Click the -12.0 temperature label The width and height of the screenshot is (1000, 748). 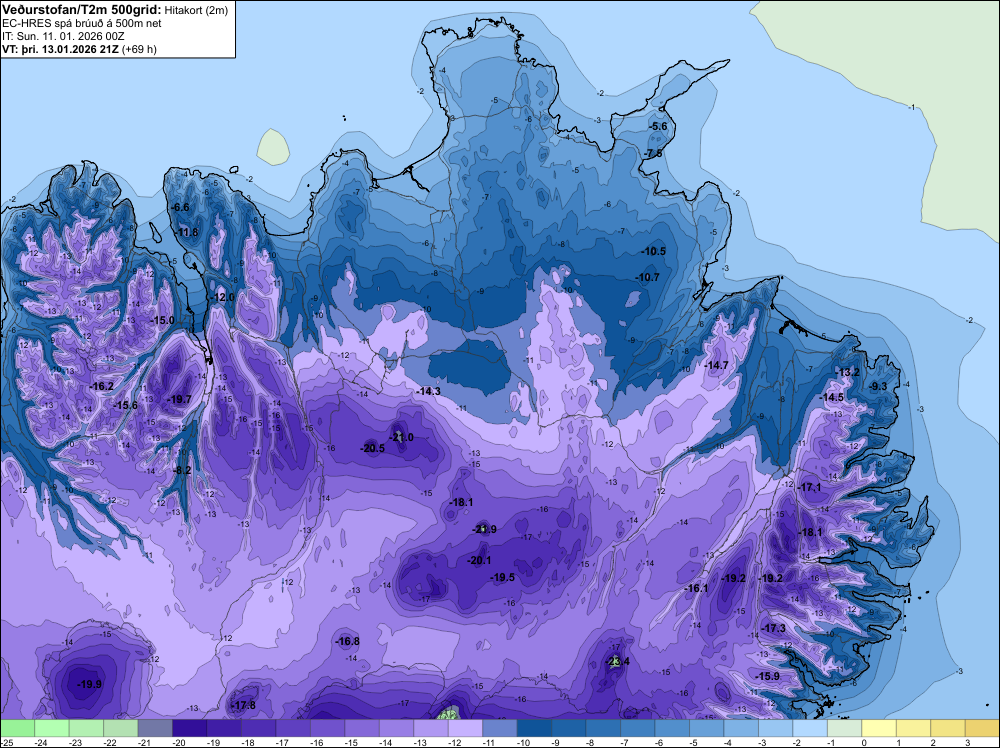pos(223,297)
